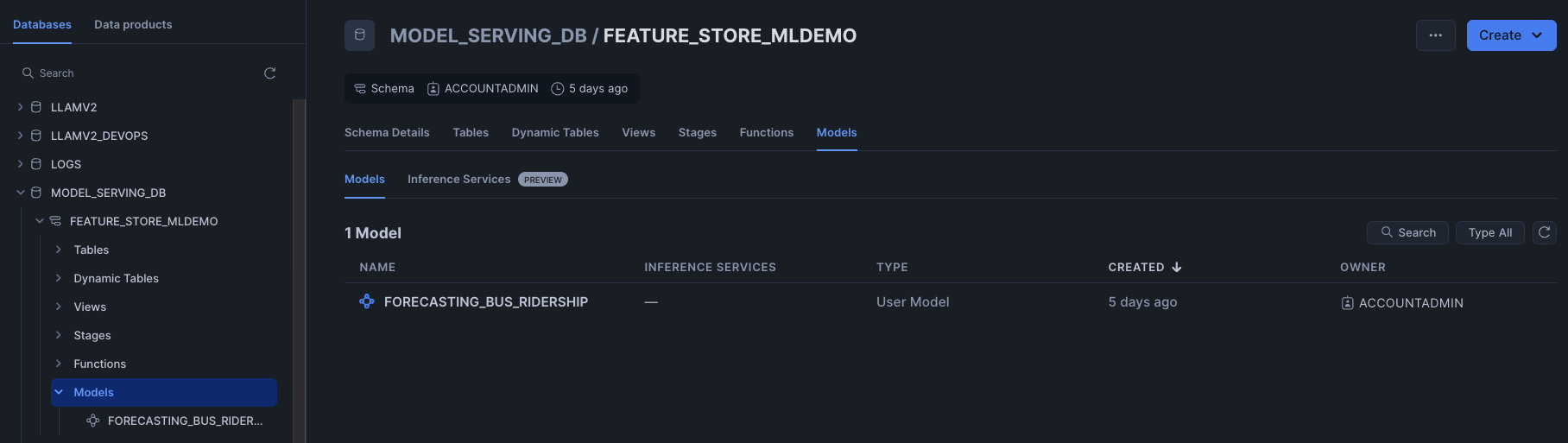Click the model icon beside FORECASTING_BUS_RIDERSHIP in the table
The height and width of the screenshot is (443, 1568).
[367, 301]
